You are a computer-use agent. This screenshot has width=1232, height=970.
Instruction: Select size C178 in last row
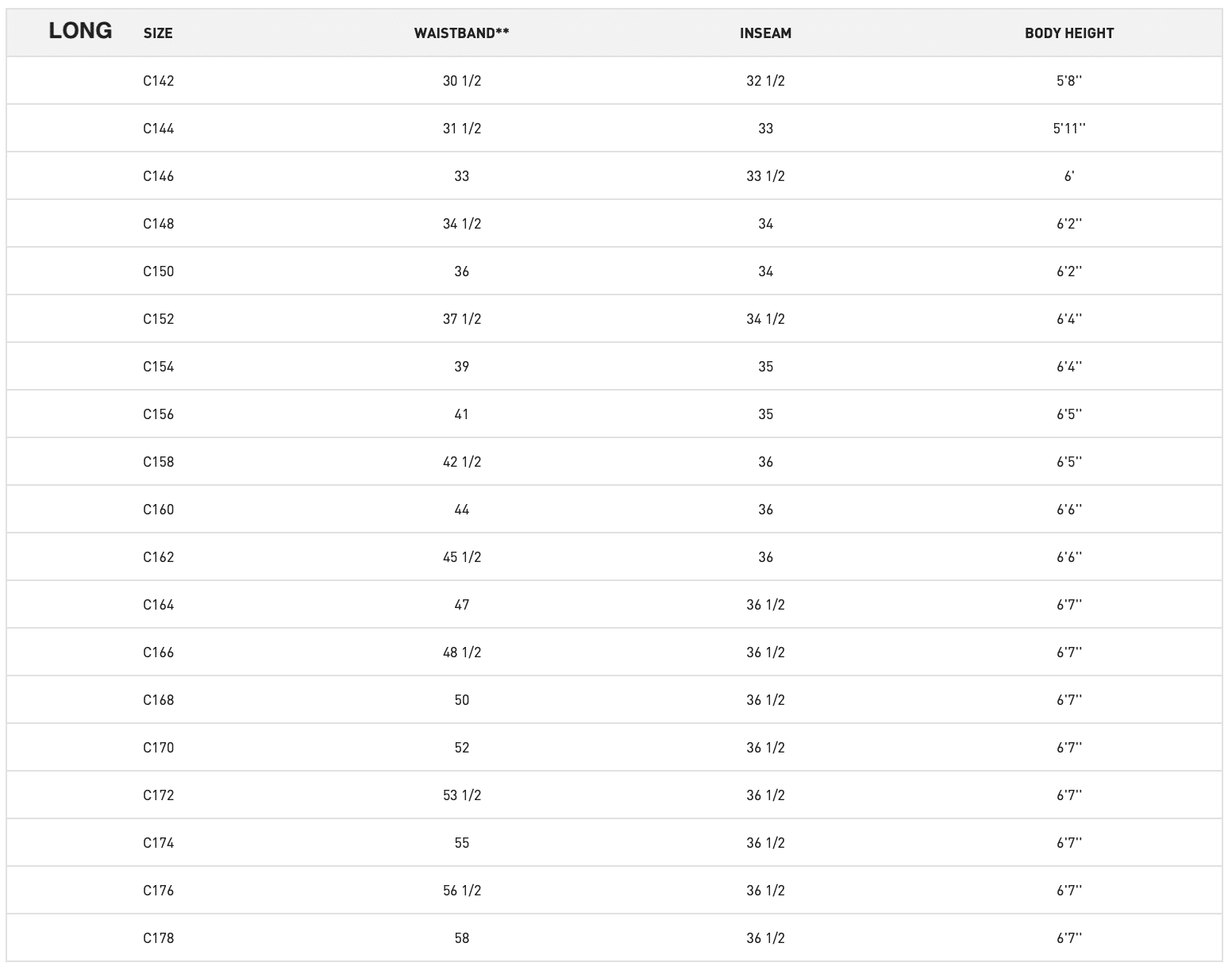[158, 938]
